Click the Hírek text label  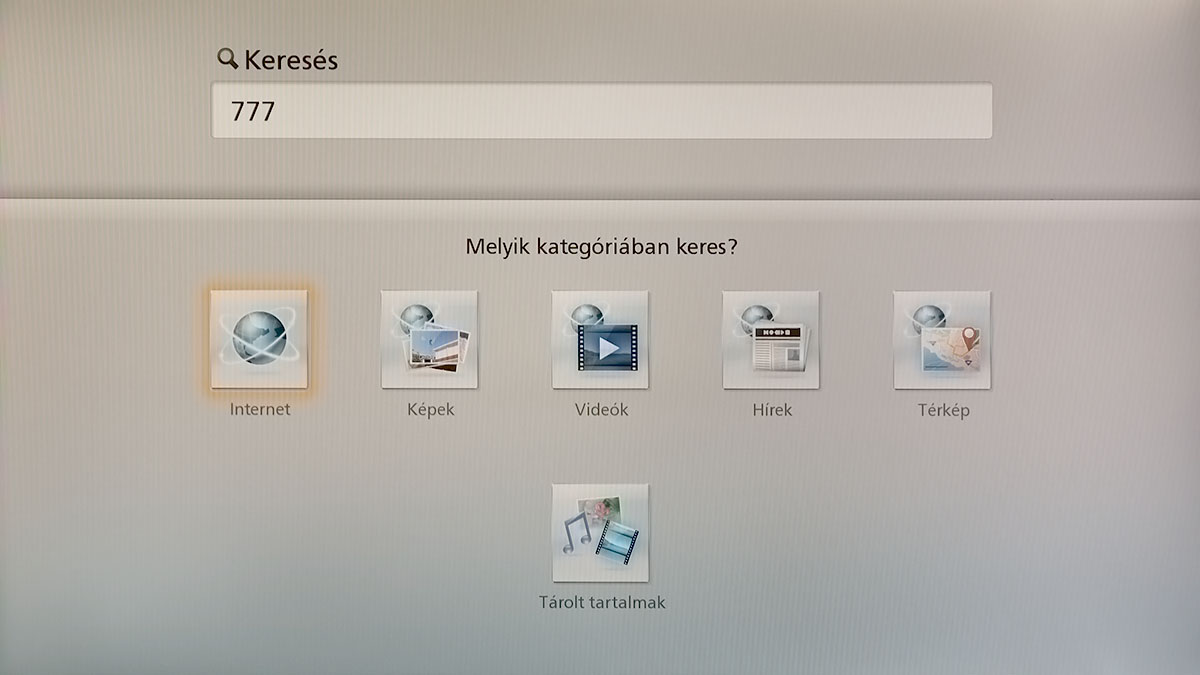coord(771,410)
